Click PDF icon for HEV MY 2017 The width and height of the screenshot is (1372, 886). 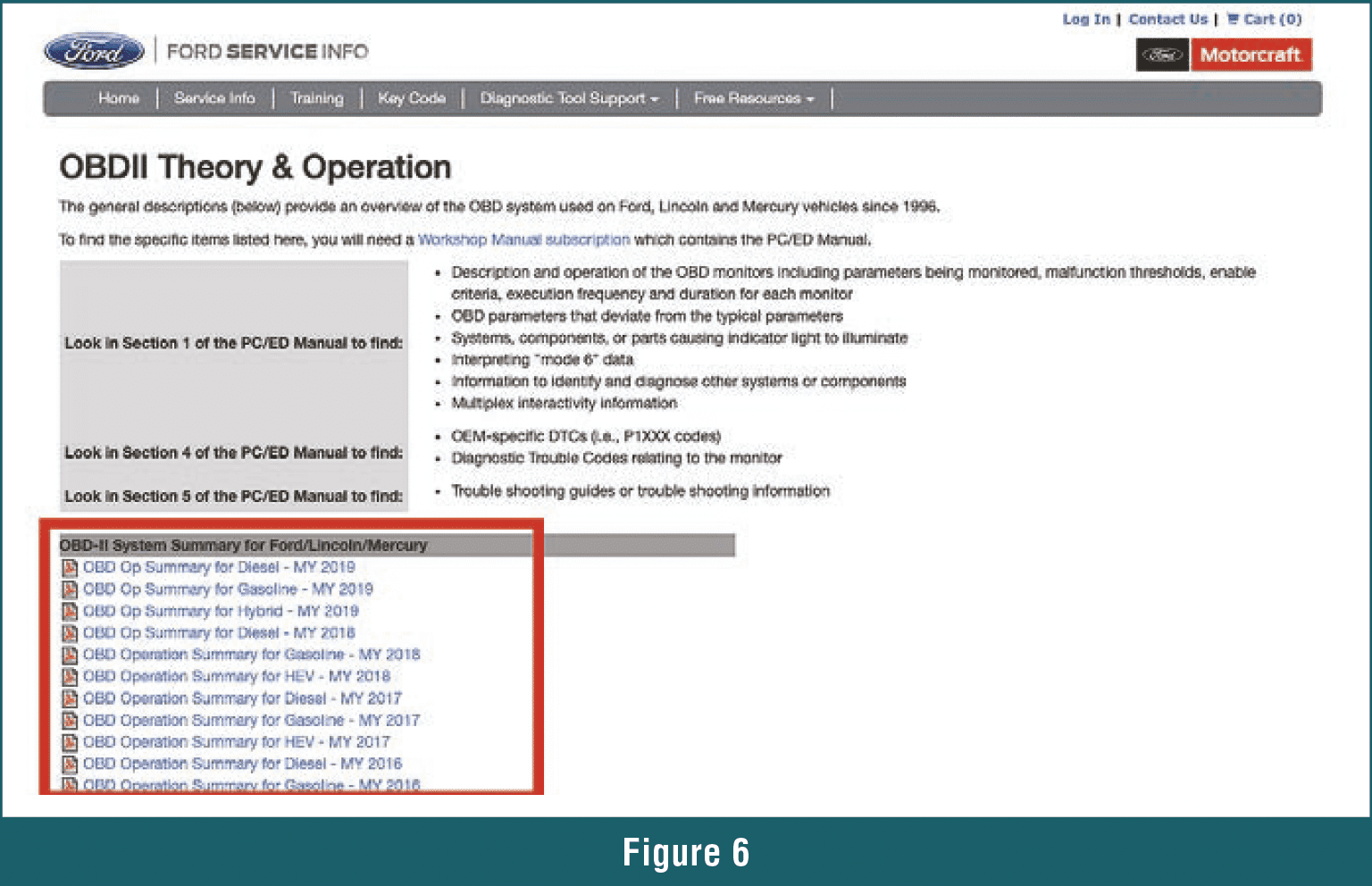70,742
